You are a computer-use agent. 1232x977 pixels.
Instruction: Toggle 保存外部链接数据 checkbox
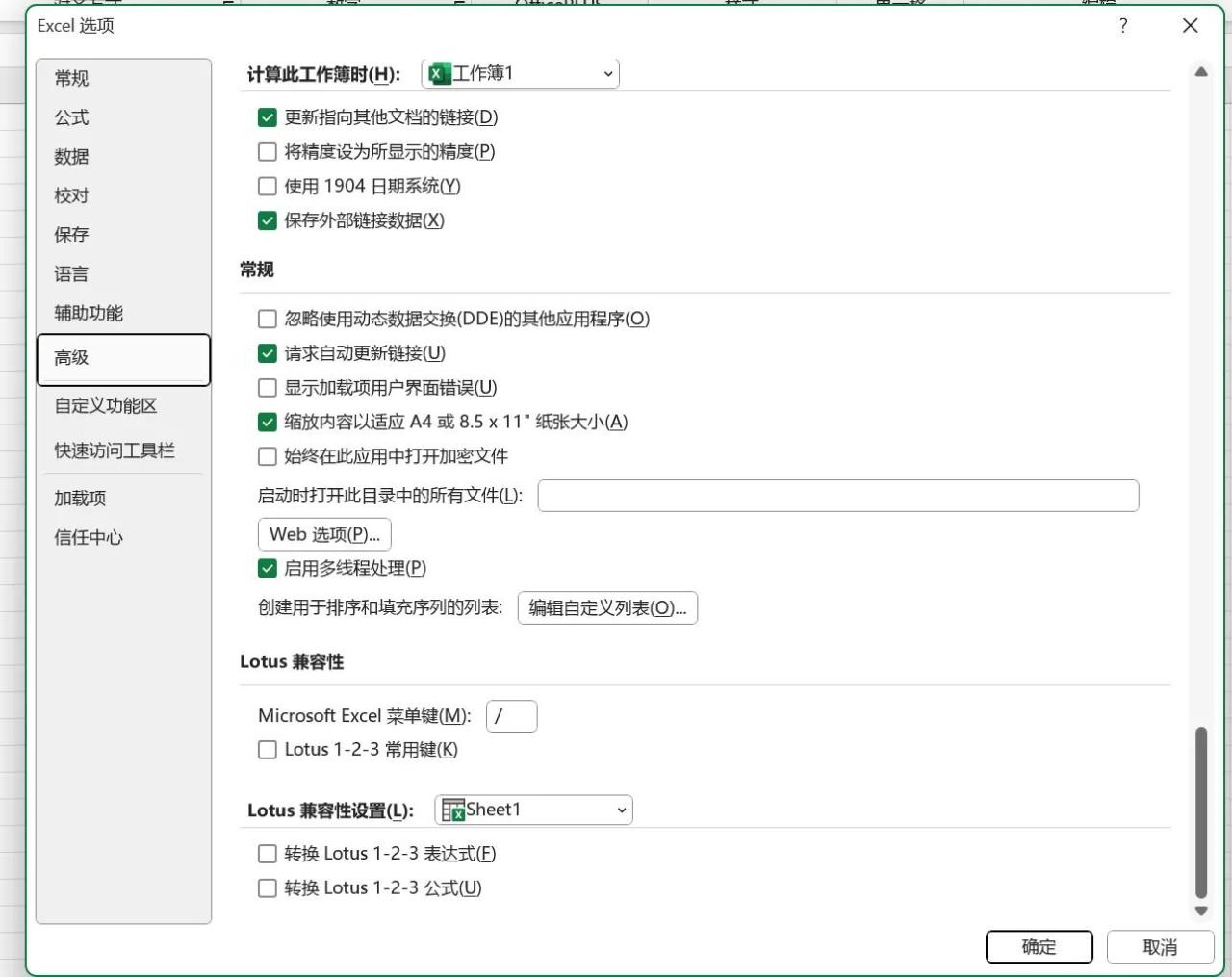[268, 221]
